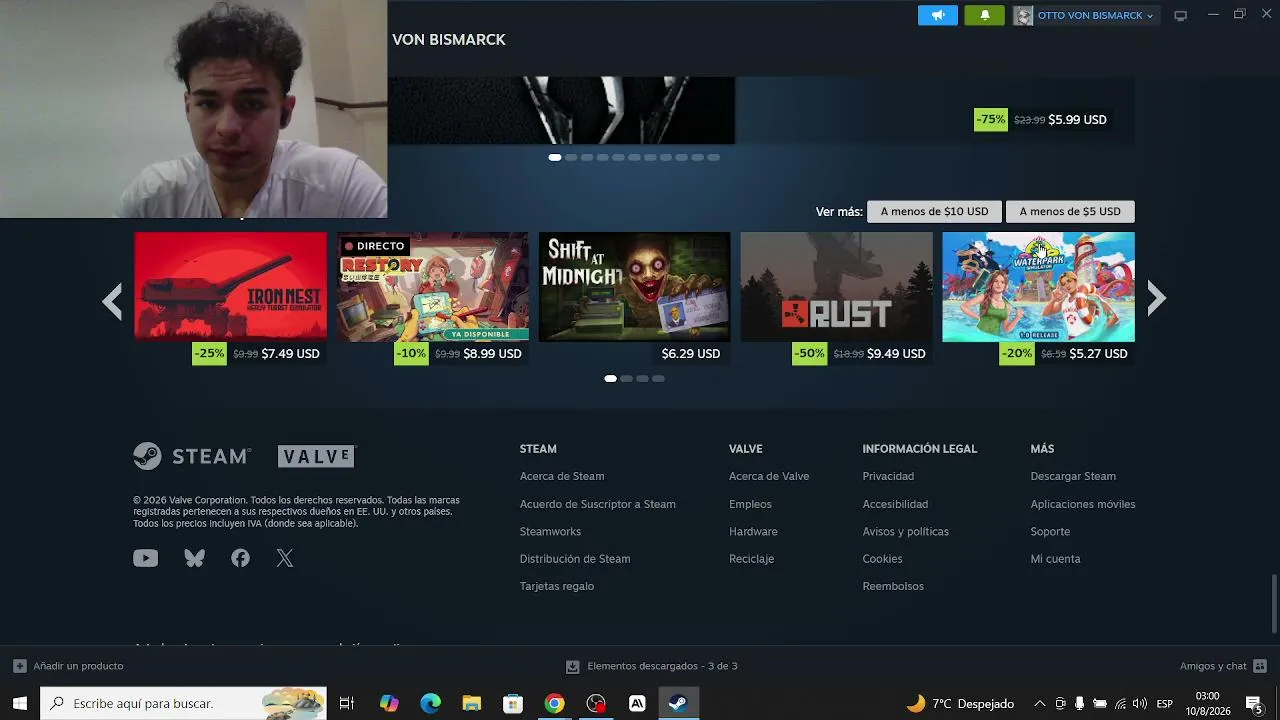Screen dimensions: 1280x720
Task: Open Acerca de Valve link
Action: (x=769, y=477)
